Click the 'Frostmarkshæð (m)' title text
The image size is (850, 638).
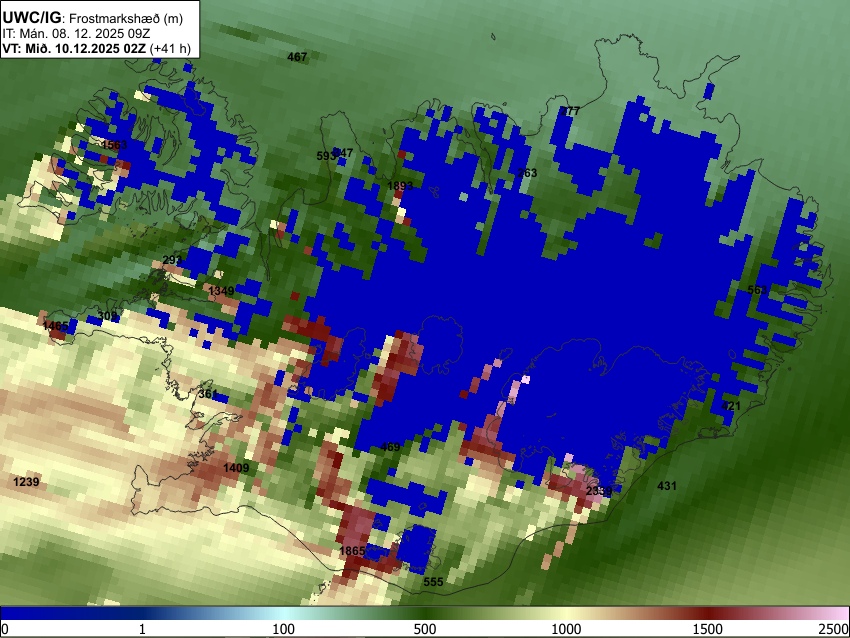(126, 18)
